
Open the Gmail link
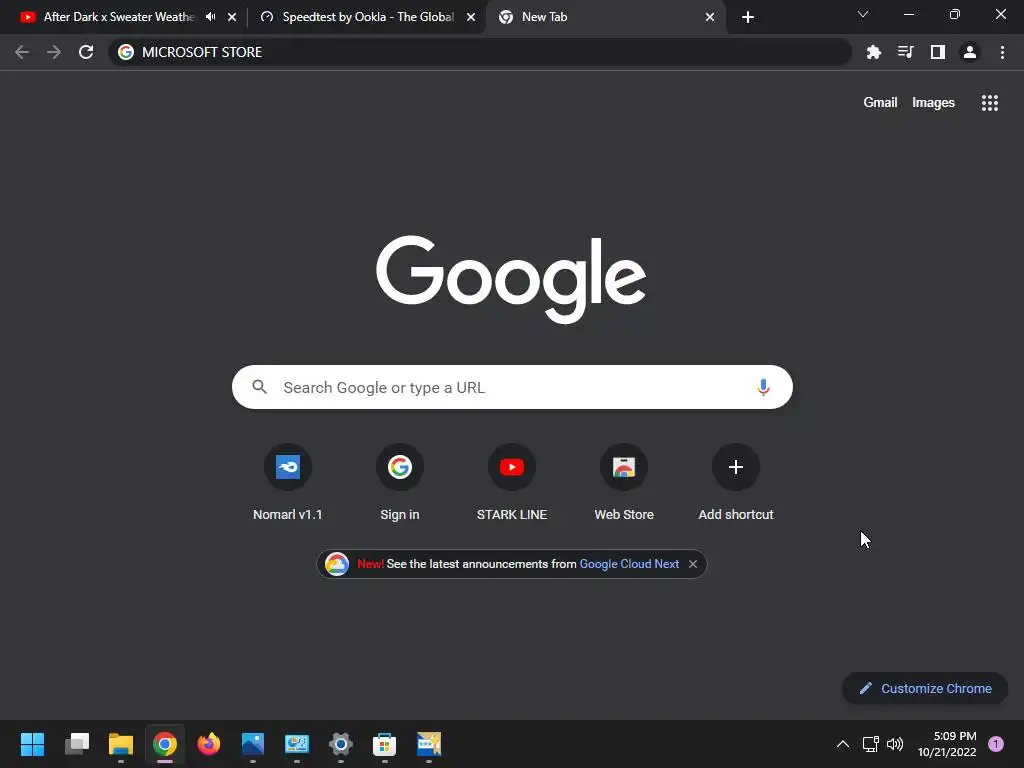point(880,103)
